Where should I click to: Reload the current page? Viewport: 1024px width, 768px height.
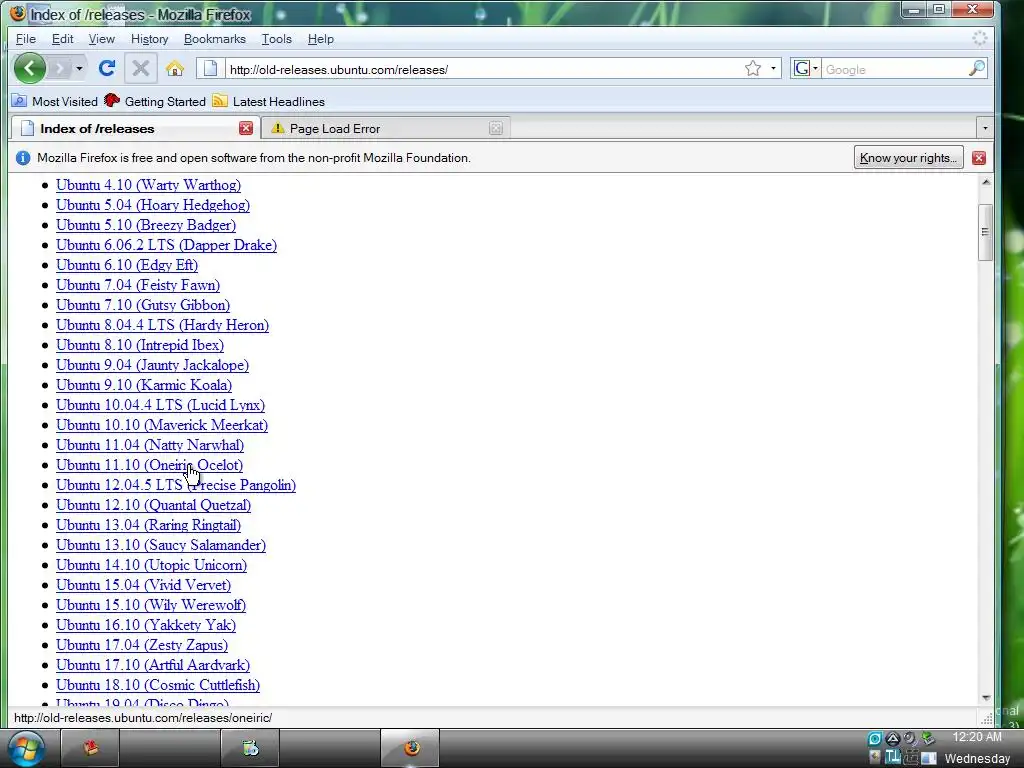click(107, 68)
